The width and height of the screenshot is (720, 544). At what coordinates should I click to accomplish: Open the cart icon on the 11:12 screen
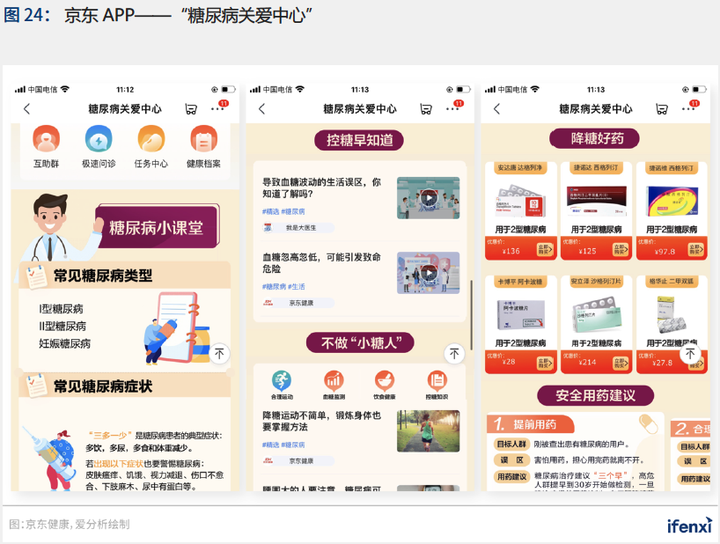click(x=191, y=109)
